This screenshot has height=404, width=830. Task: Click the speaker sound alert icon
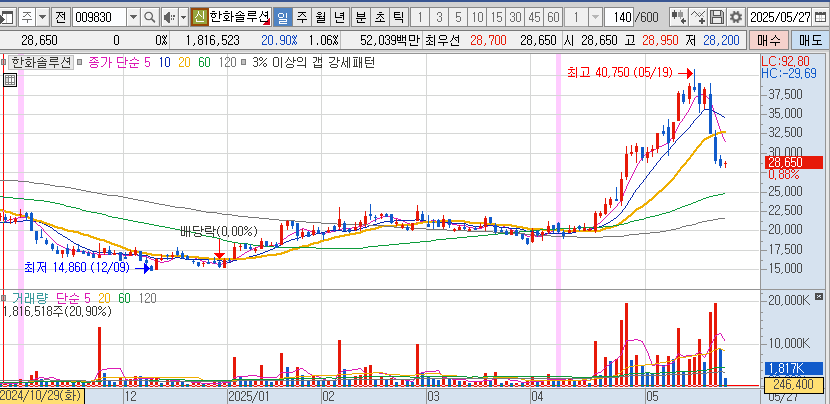pos(169,17)
